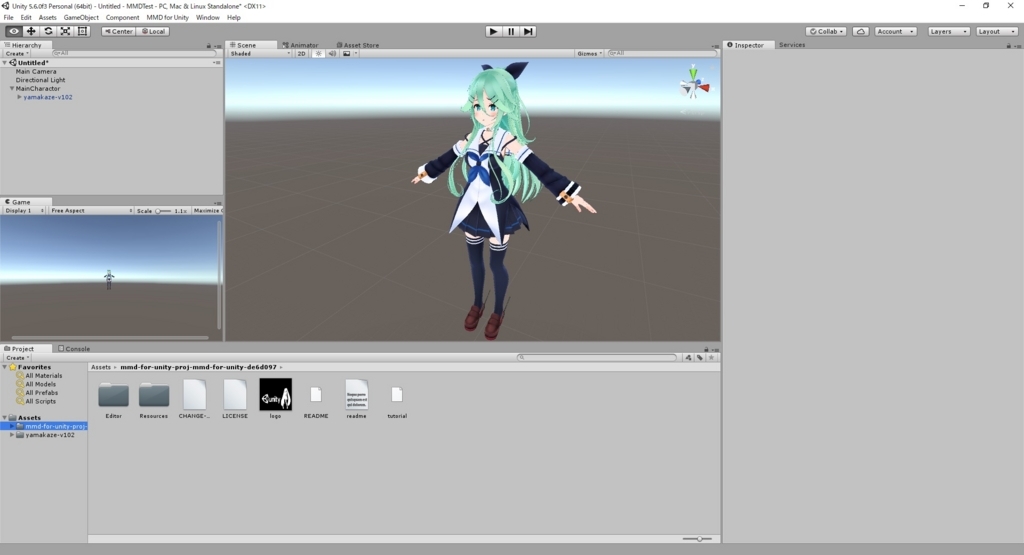The height and width of the screenshot is (555, 1024).
Task: Switch to the Console tab
Action: [74, 349]
